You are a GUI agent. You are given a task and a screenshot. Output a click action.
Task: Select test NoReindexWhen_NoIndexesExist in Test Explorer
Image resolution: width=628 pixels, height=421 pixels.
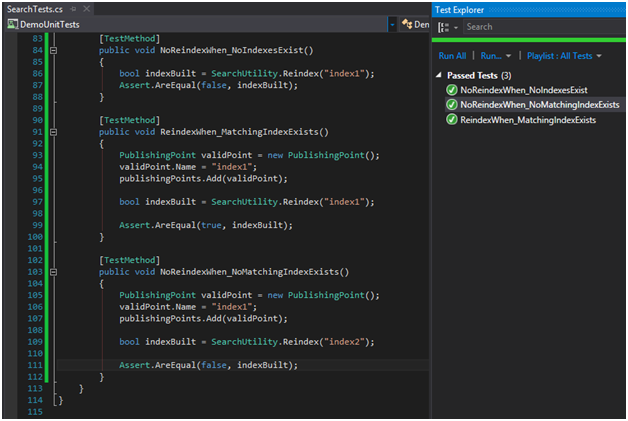pyautogui.click(x=523, y=90)
